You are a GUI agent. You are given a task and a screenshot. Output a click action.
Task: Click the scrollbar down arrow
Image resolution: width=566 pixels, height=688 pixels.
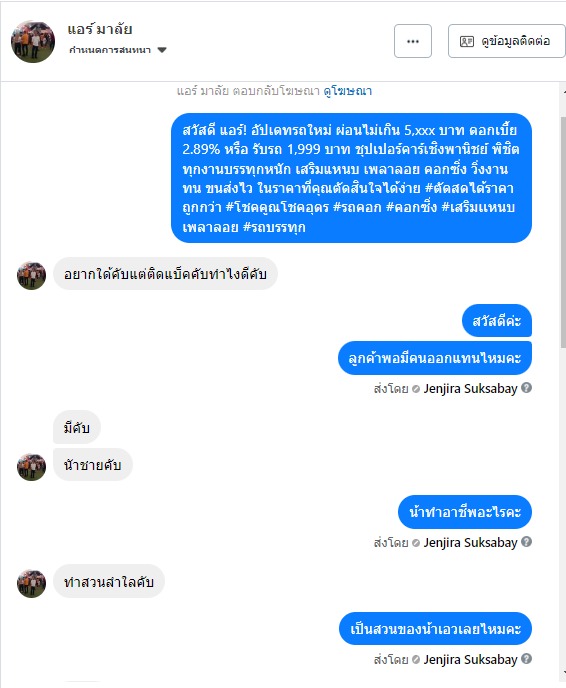tap(562, 674)
